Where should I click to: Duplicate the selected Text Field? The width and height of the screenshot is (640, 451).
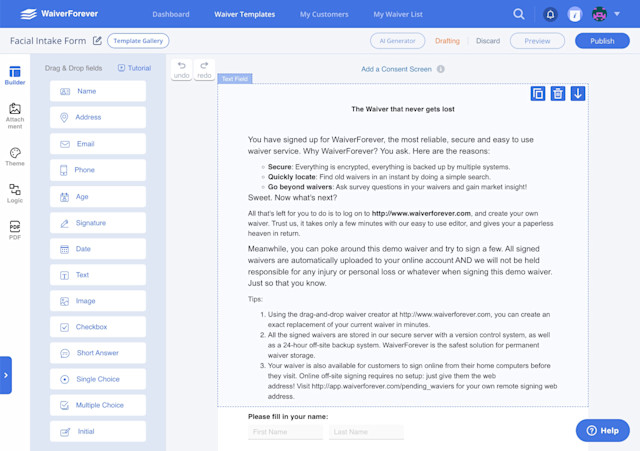[x=538, y=93]
